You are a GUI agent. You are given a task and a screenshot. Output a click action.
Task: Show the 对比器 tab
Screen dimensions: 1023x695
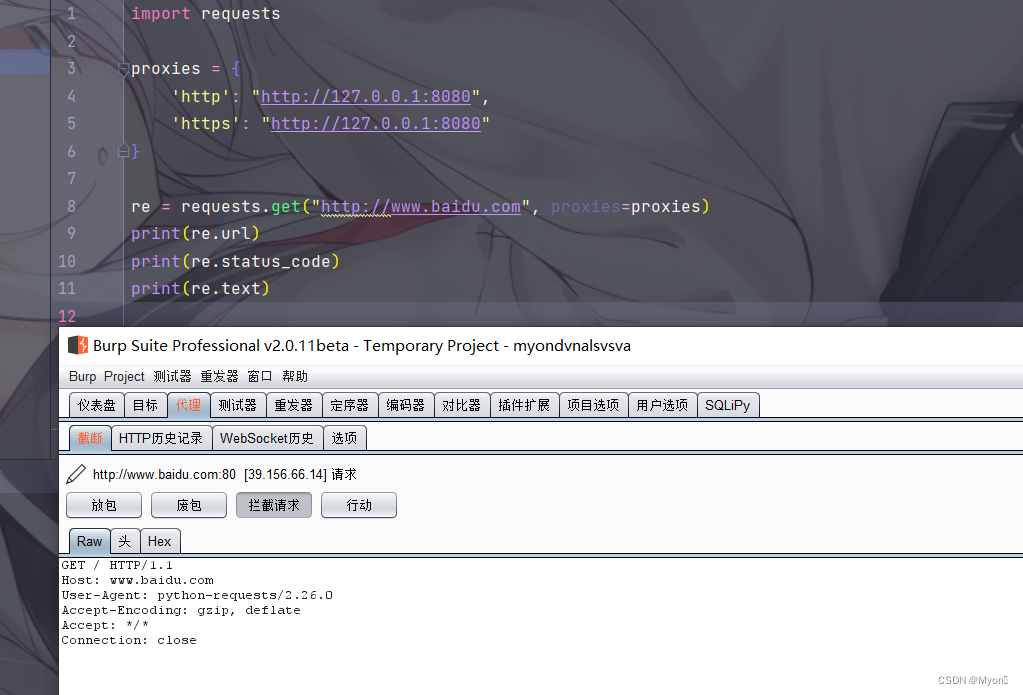click(462, 405)
